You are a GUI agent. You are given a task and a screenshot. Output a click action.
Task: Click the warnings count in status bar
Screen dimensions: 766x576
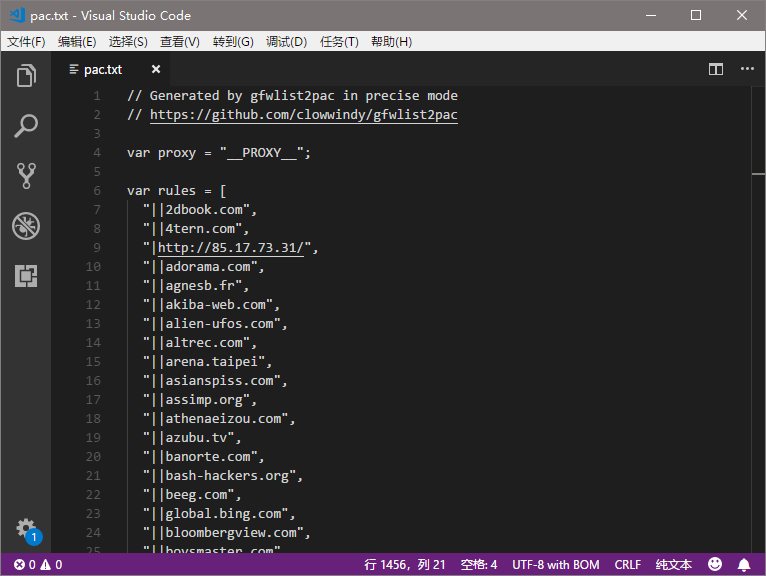pos(51,565)
